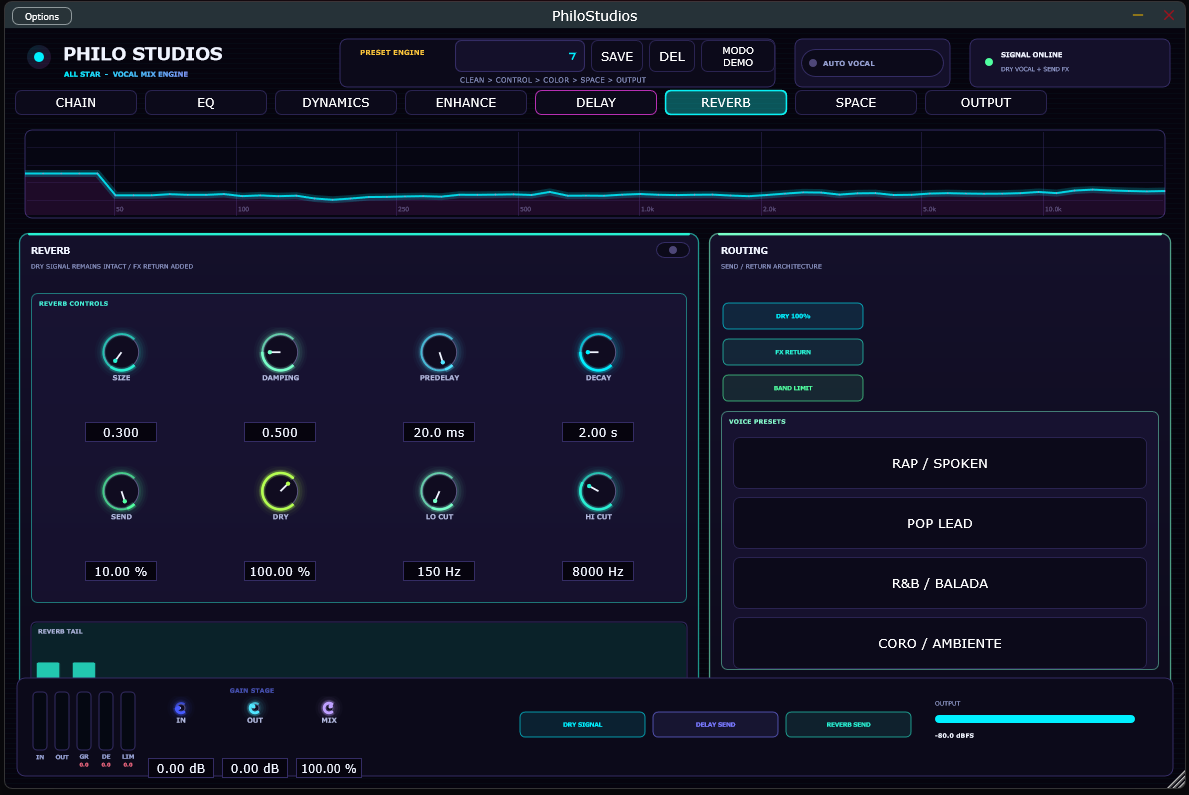Viewport: 1189px width, 795px height.
Task: Click the DECAY knob
Action: (x=598, y=352)
